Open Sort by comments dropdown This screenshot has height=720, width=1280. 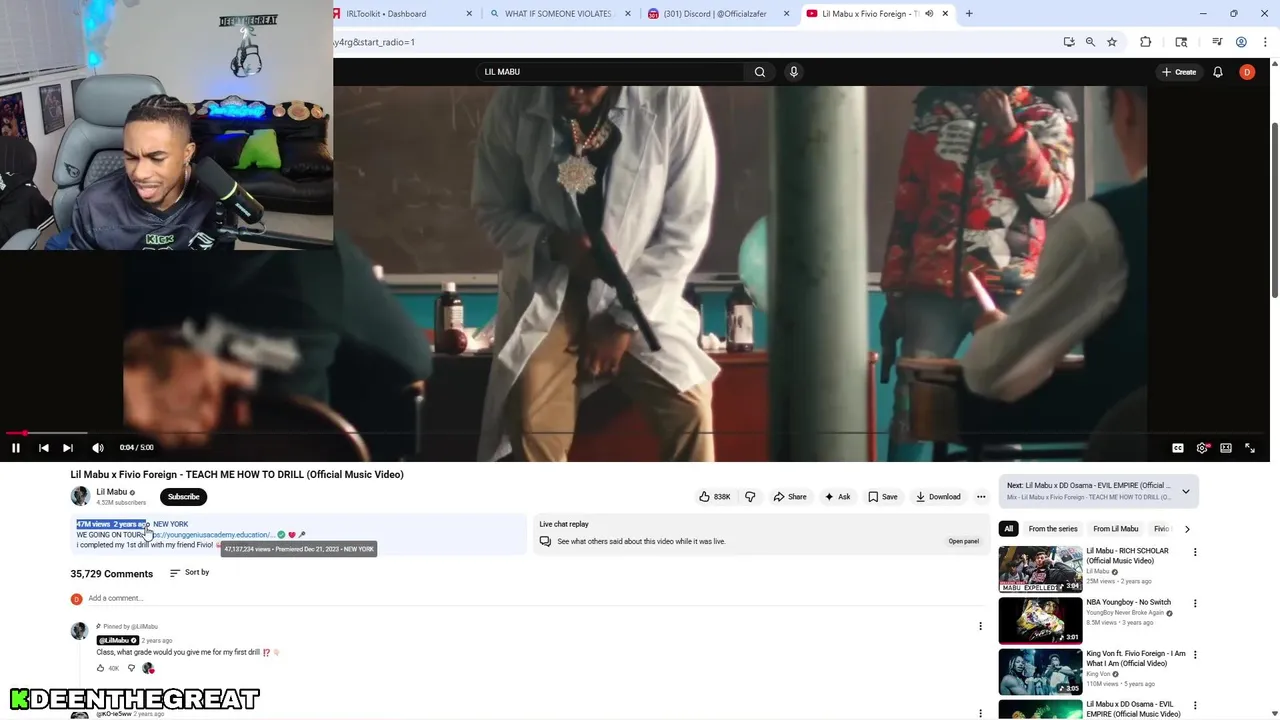pyautogui.click(x=189, y=573)
